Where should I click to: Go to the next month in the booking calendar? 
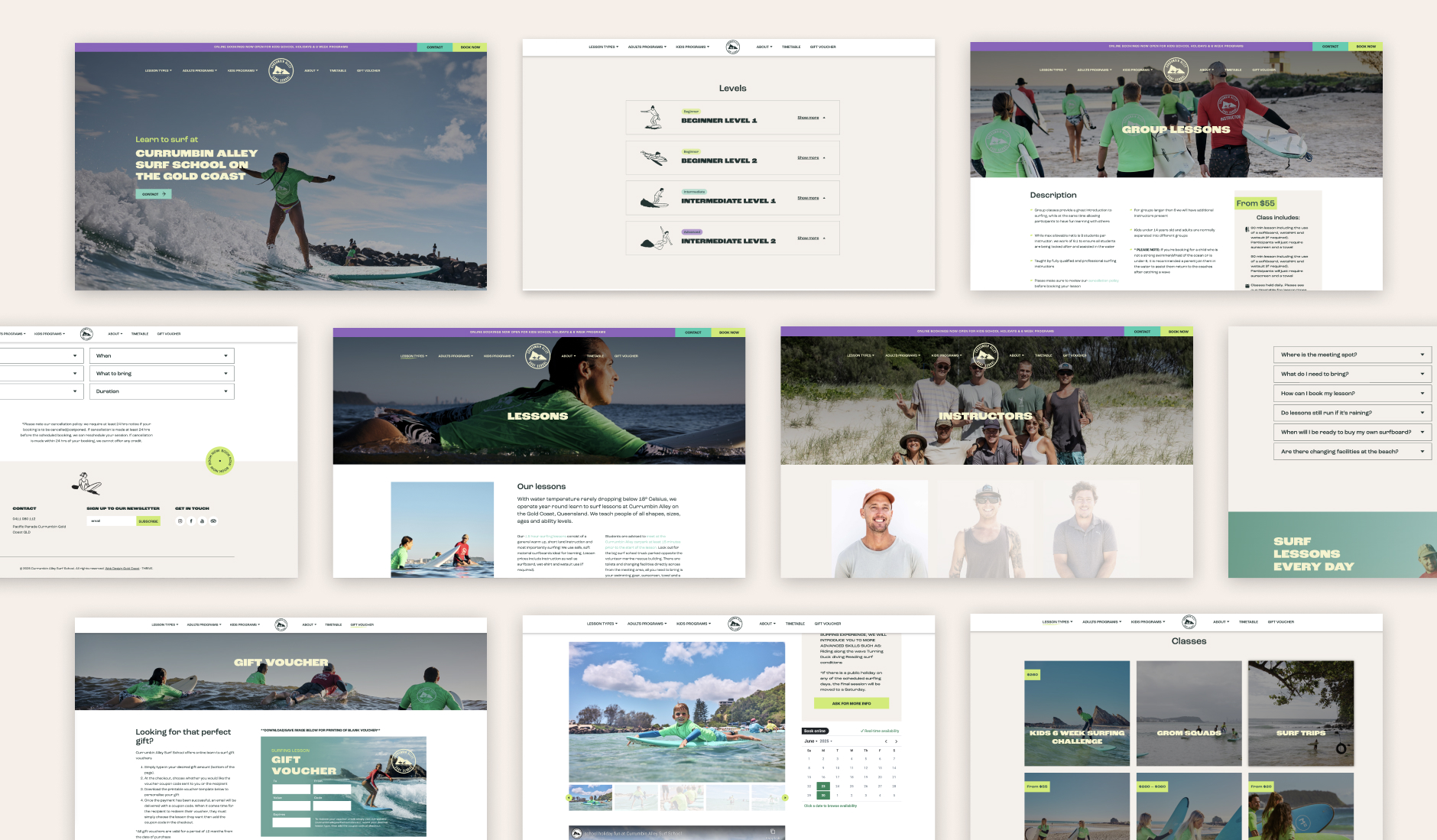pyautogui.click(x=896, y=741)
